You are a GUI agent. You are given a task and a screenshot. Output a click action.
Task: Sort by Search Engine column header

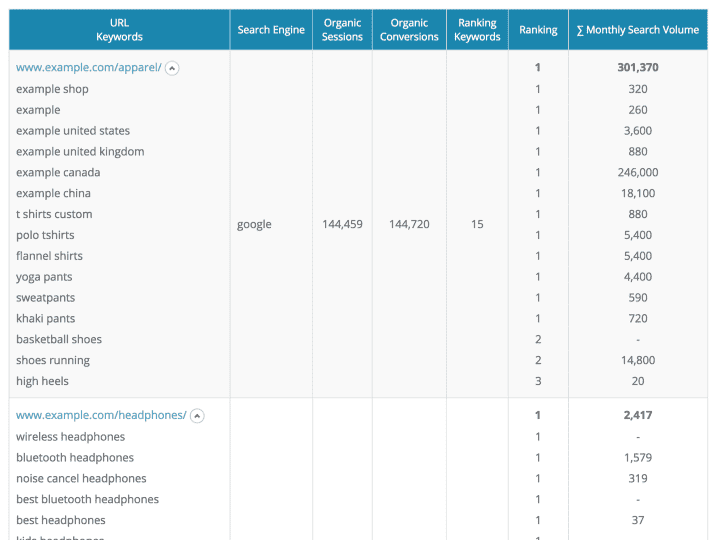271,30
